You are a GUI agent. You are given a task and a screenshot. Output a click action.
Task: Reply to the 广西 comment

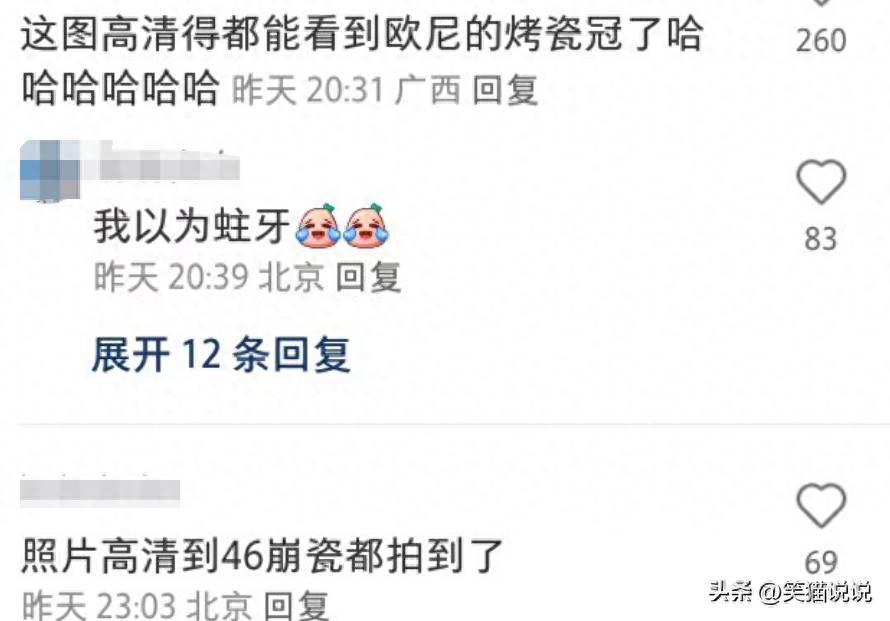click(x=505, y=90)
